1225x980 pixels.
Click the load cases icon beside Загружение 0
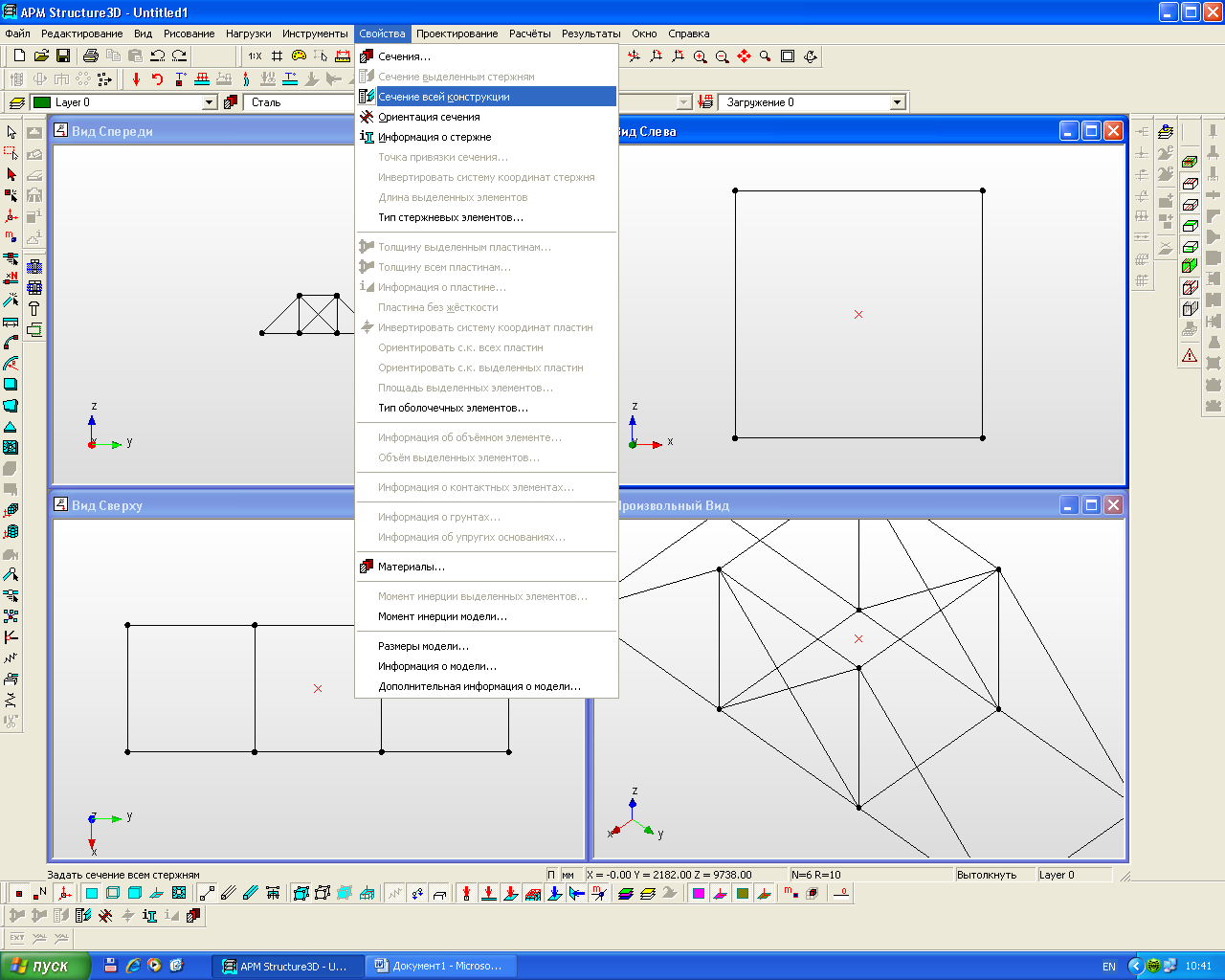[x=706, y=102]
